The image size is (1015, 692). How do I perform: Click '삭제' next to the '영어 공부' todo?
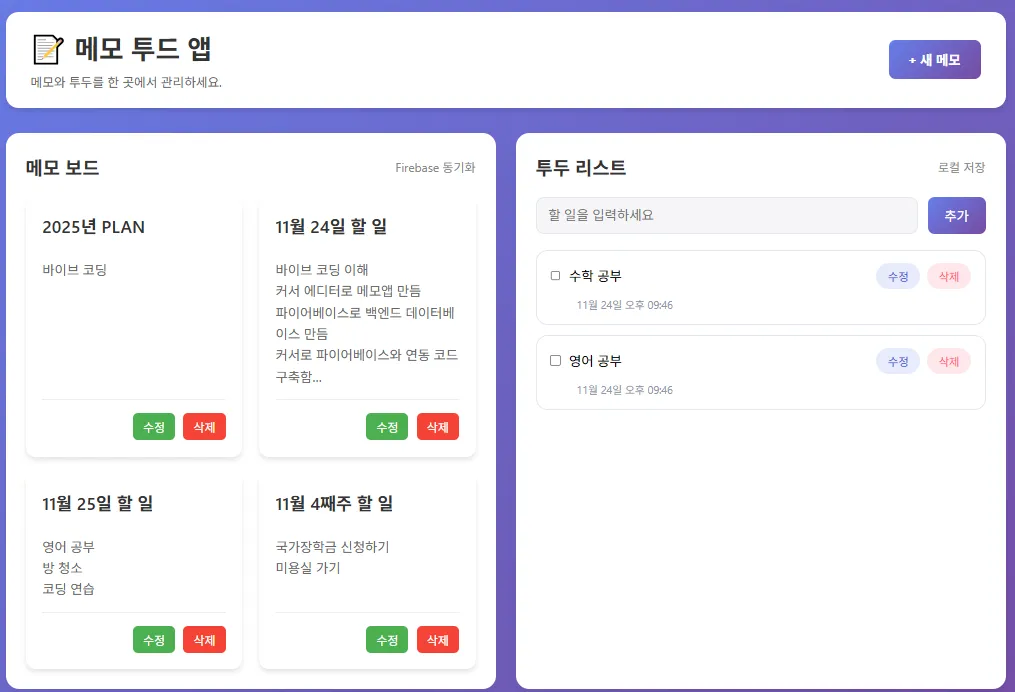[x=948, y=361]
